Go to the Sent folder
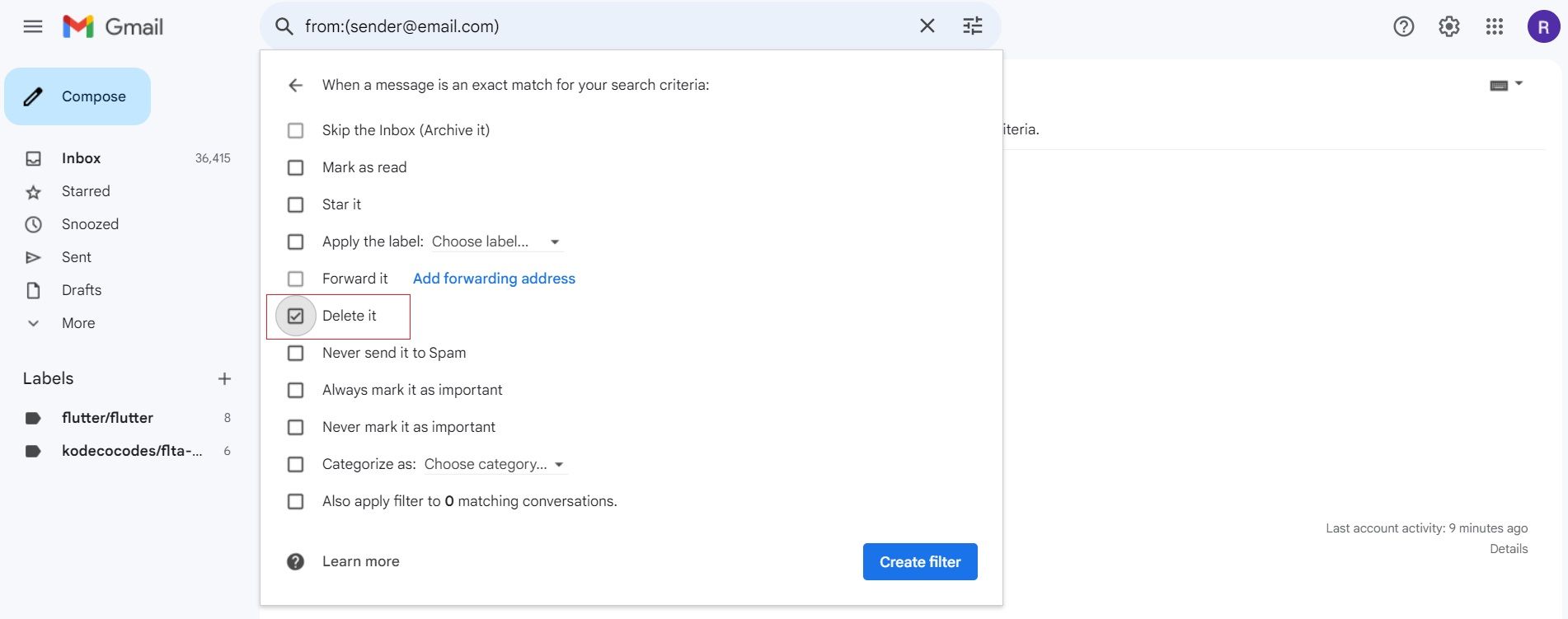Image resolution: width=1568 pixels, height=619 pixels. tap(77, 257)
